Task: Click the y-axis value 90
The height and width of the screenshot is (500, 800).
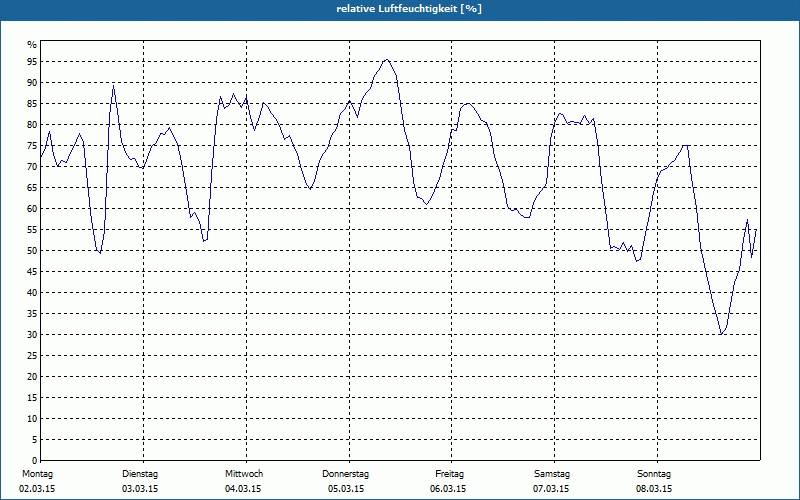Action: (32, 83)
